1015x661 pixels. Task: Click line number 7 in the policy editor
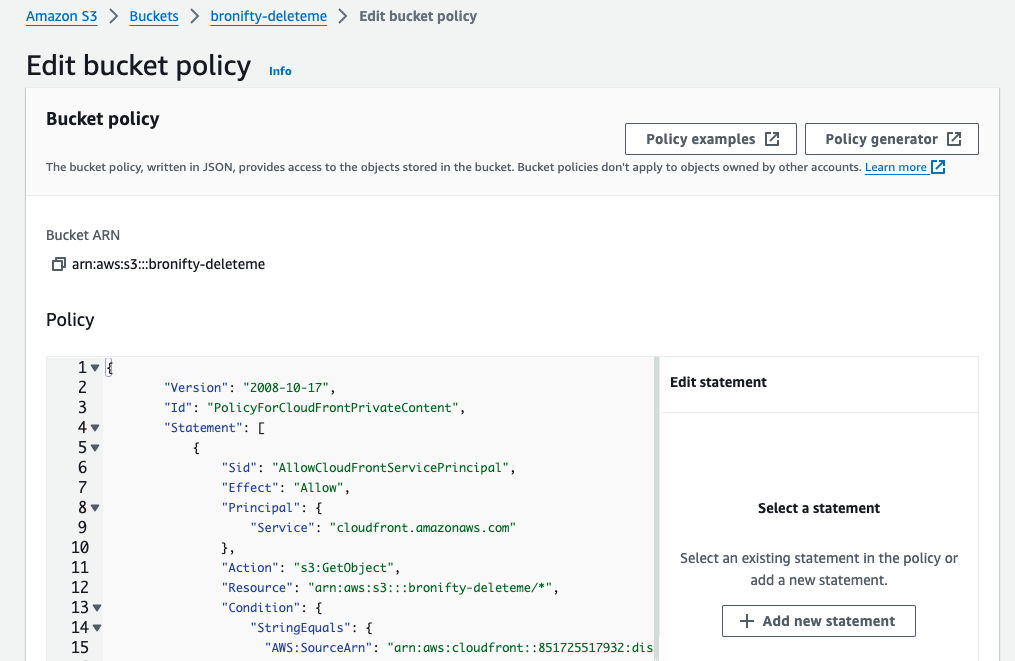pos(80,487)
